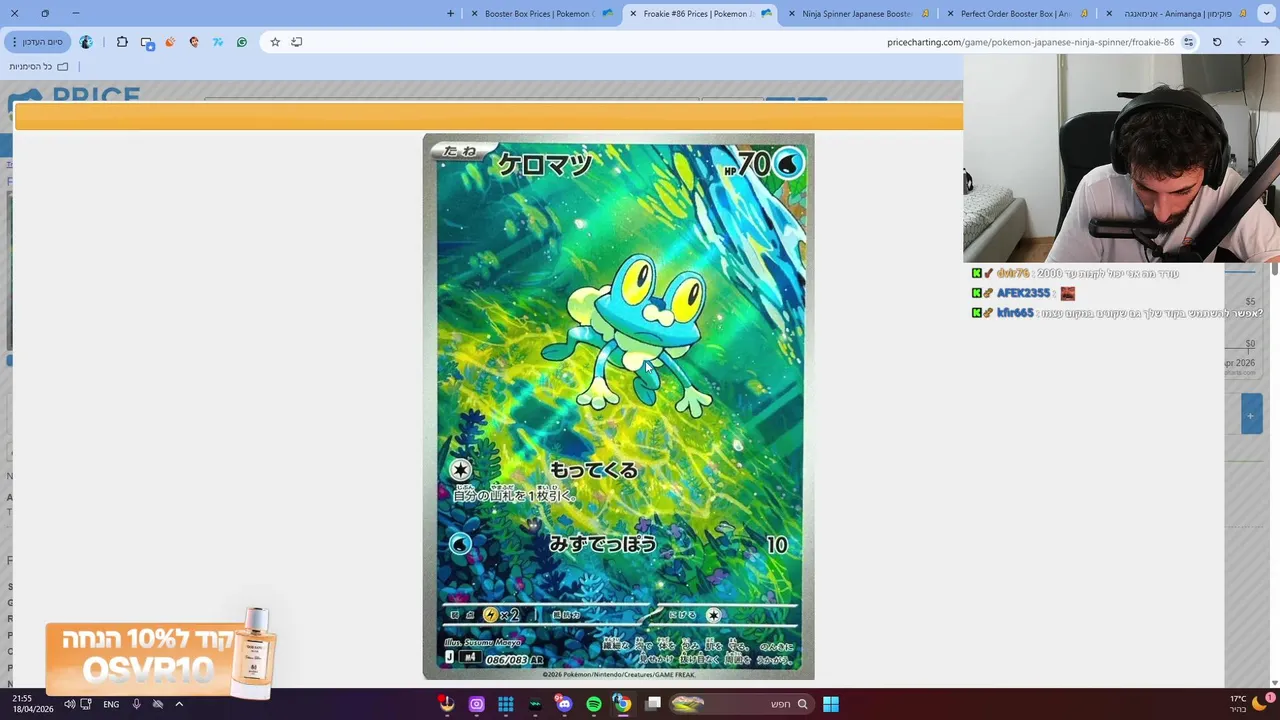Click chat username kfir645
The image size is (1280, 720).
(x=1015, y=313)
